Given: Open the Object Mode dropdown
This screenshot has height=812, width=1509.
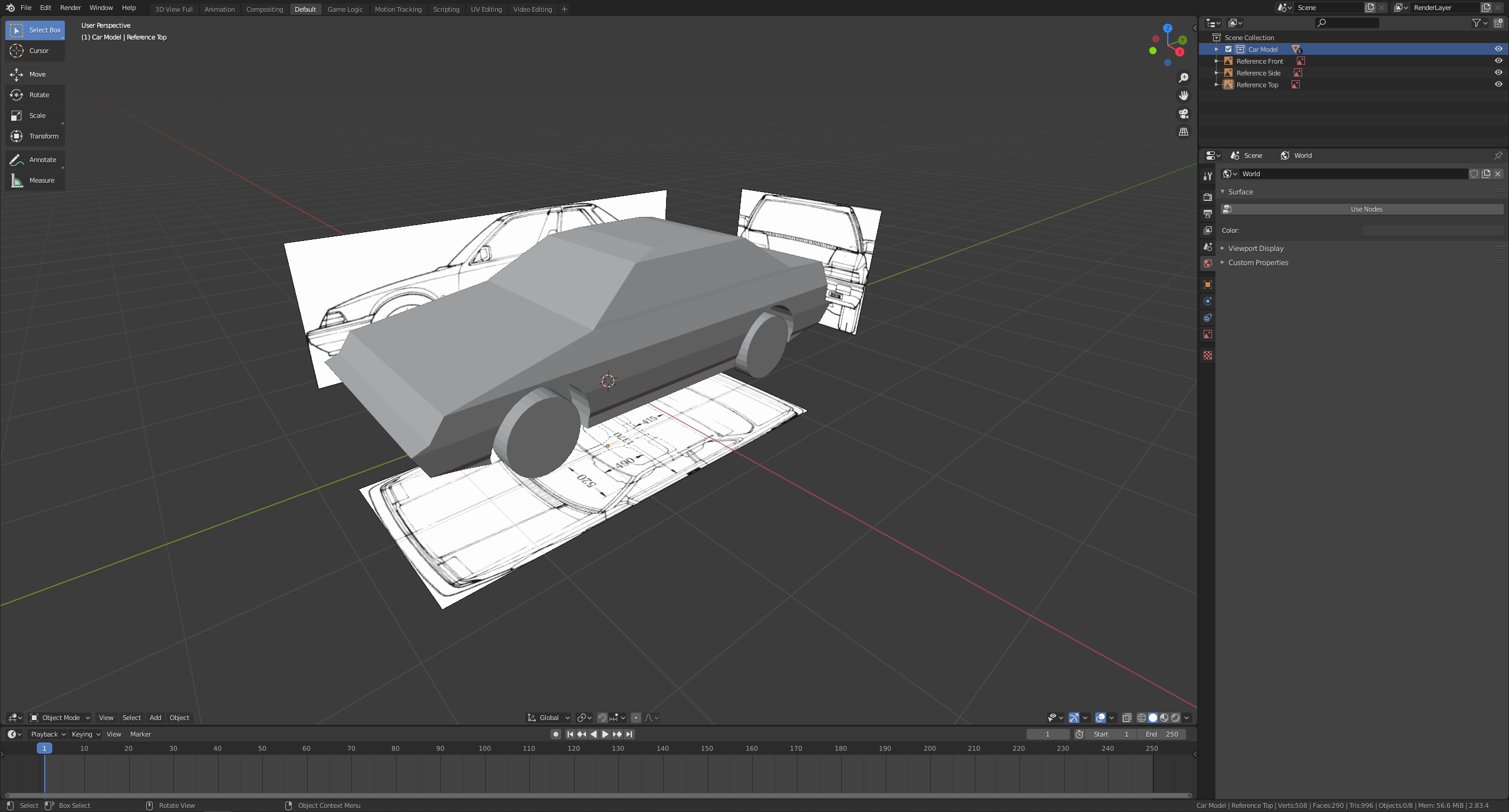Looking at the screenshot, I should point(60,718).
